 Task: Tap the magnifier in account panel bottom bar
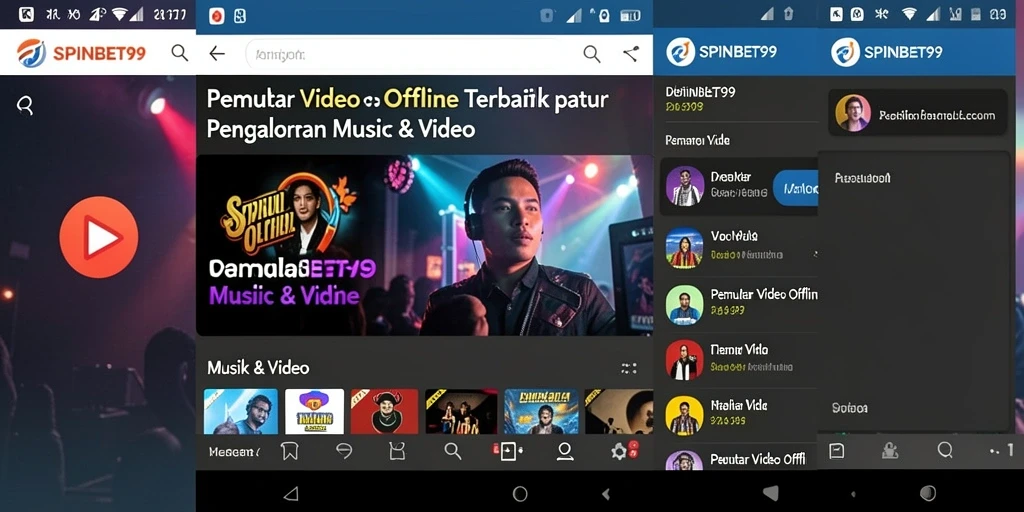(x=945, y=450)
